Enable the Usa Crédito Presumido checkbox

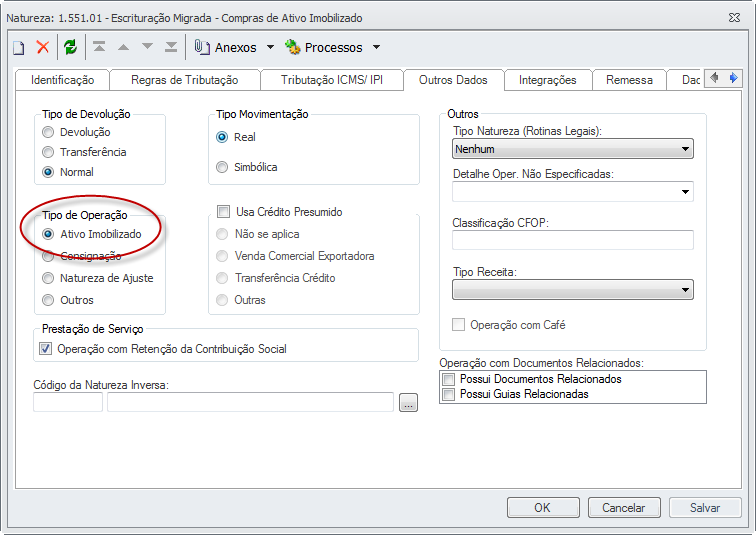(x=224, y=212)
